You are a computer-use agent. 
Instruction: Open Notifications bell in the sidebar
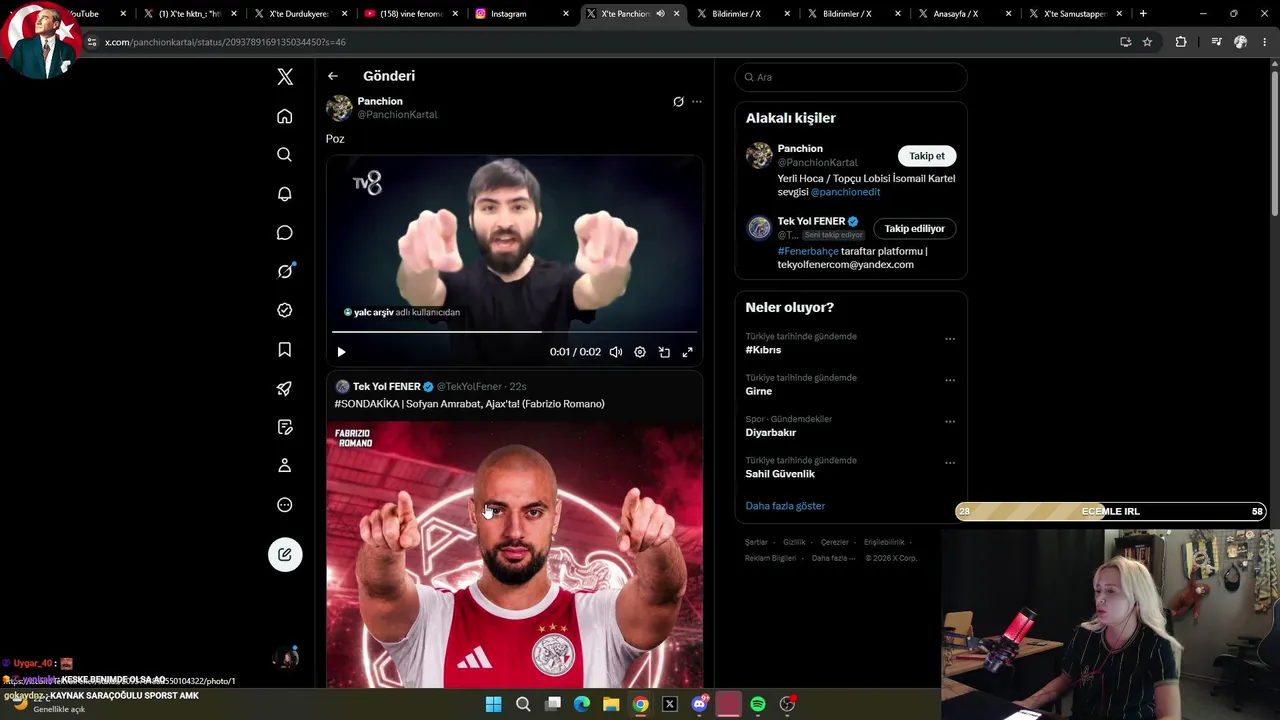coord(285,194)
